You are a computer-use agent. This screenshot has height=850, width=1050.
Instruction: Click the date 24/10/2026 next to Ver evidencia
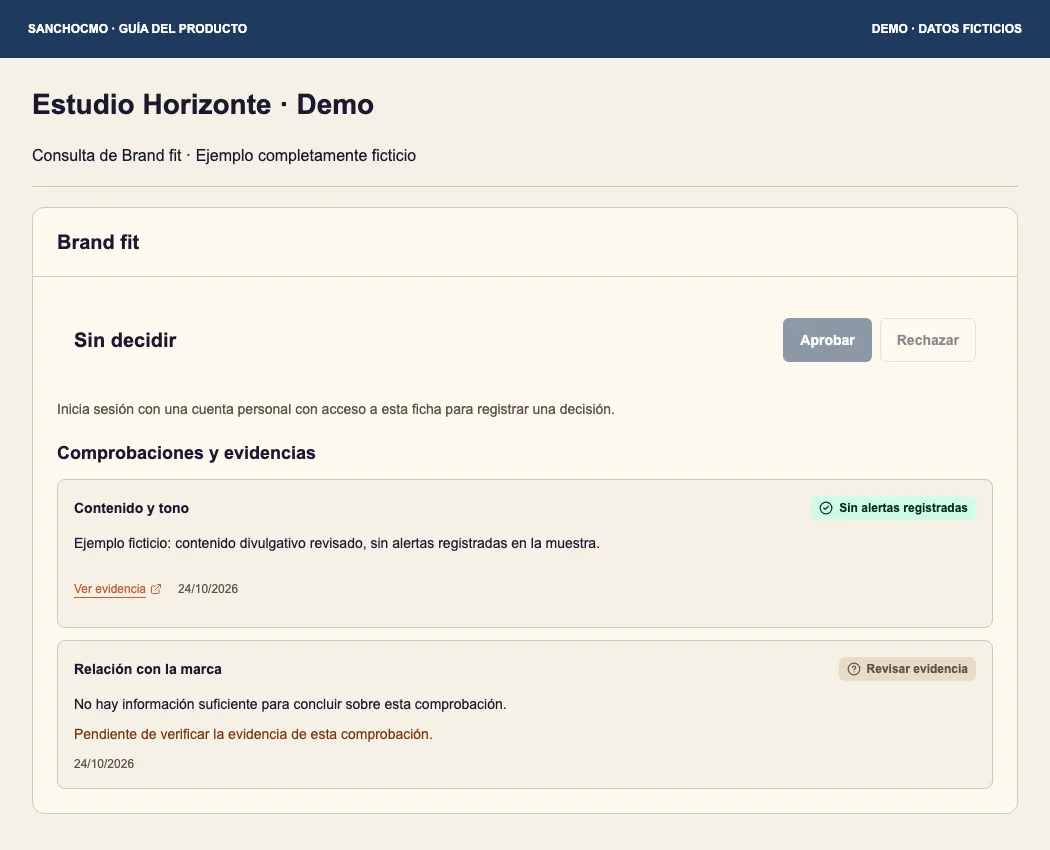click(x=208, y=589)
